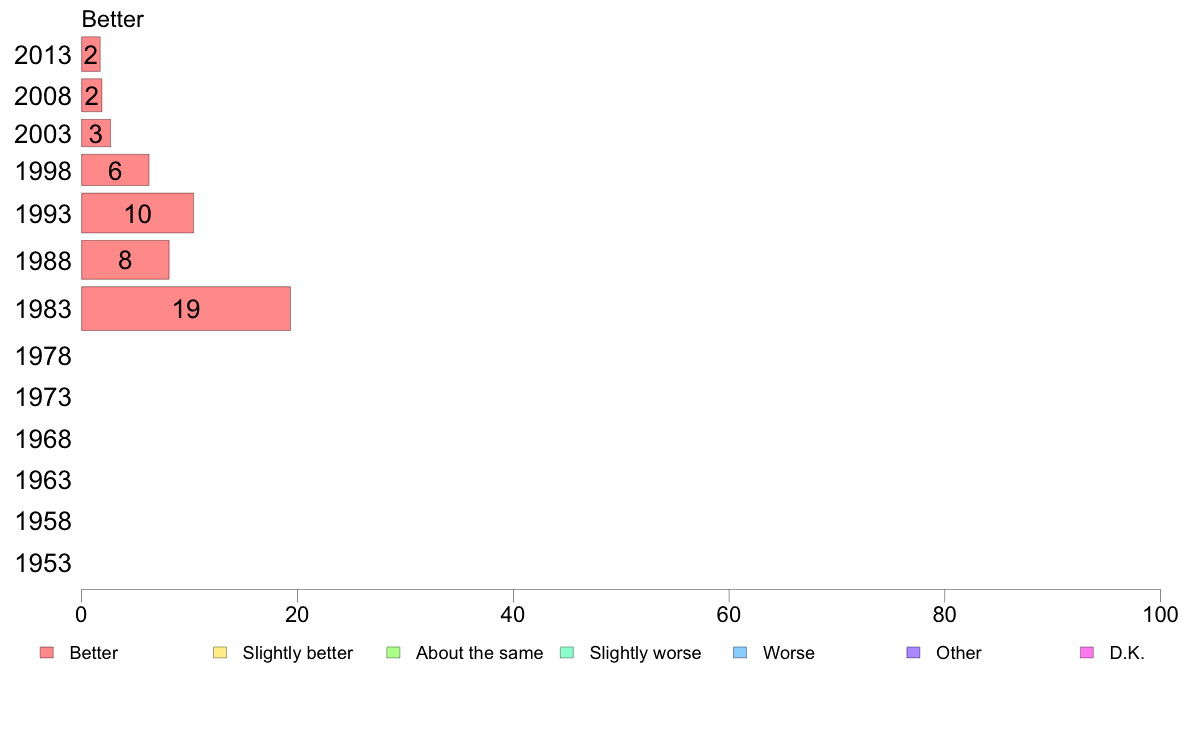Click the red Better legend swatch
The image size is (1188, 736).
[47, 653]
